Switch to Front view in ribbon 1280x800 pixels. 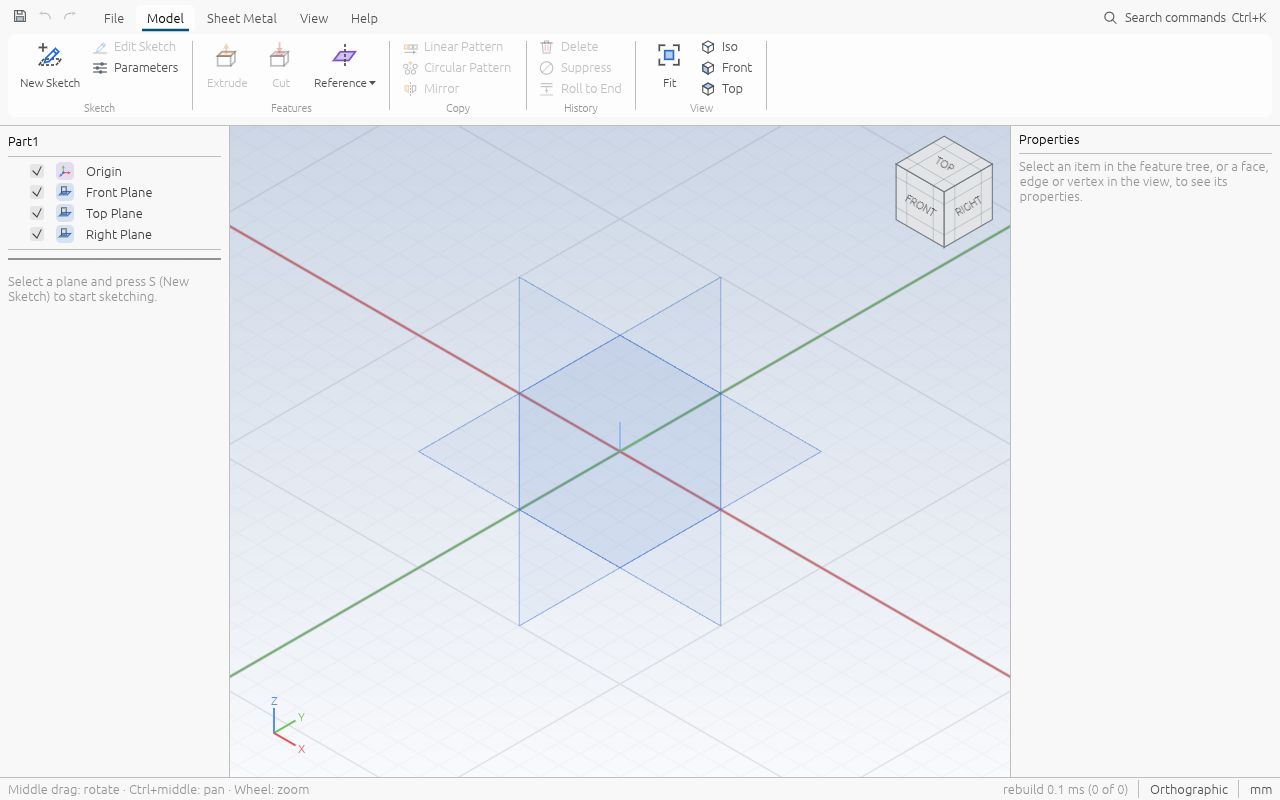[x=727, y=68]
